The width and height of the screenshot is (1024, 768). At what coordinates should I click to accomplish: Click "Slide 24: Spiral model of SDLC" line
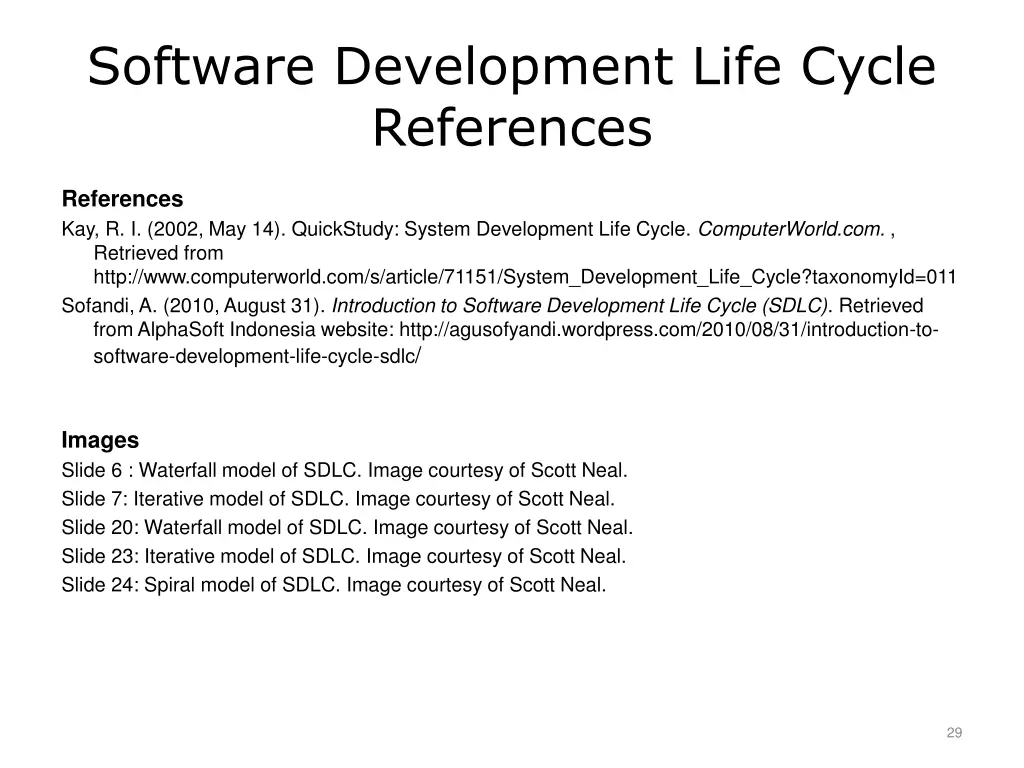pyautogui.click(x=334, y=584)
